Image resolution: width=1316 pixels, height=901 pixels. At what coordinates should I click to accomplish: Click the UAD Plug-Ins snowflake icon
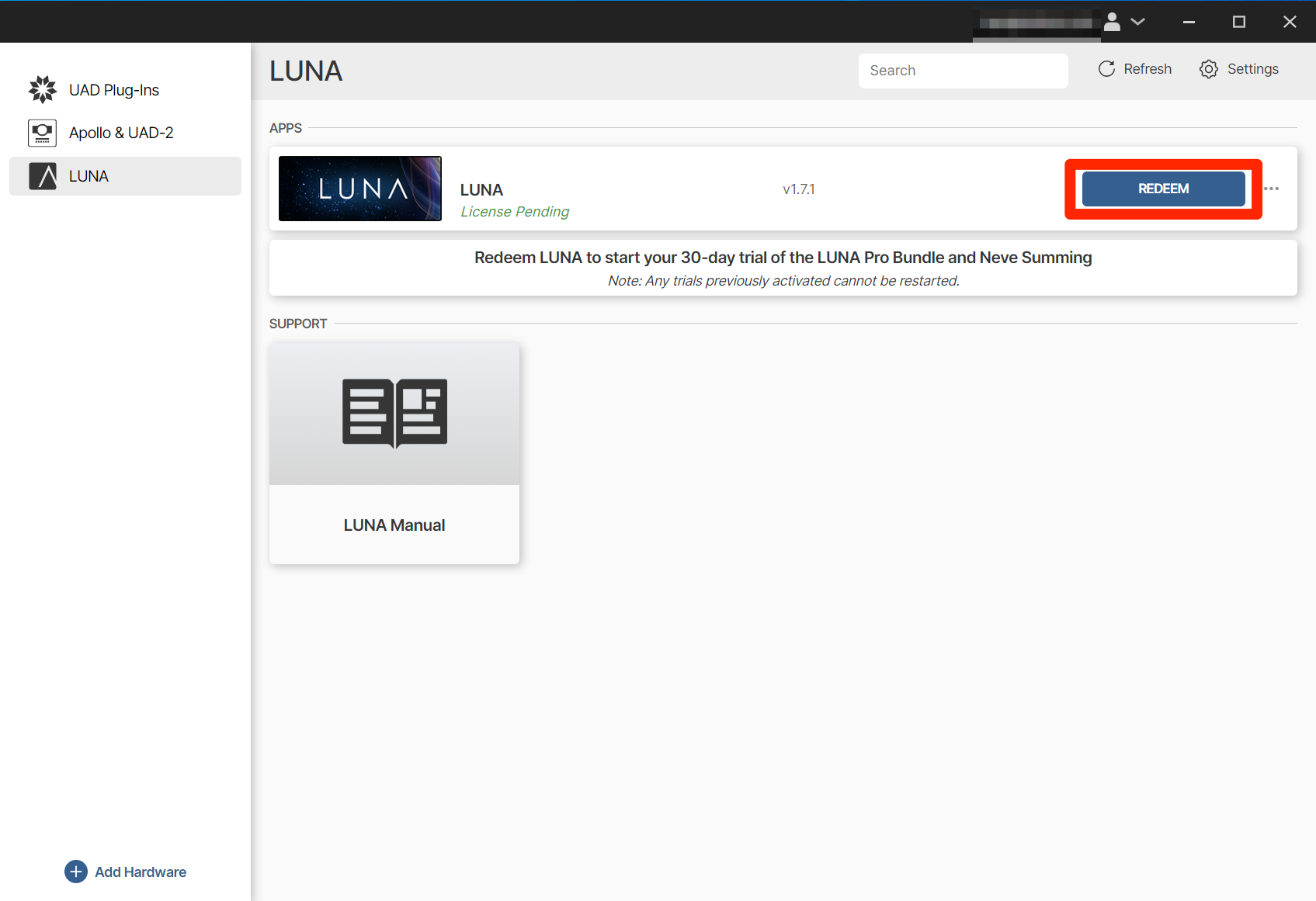43,89
